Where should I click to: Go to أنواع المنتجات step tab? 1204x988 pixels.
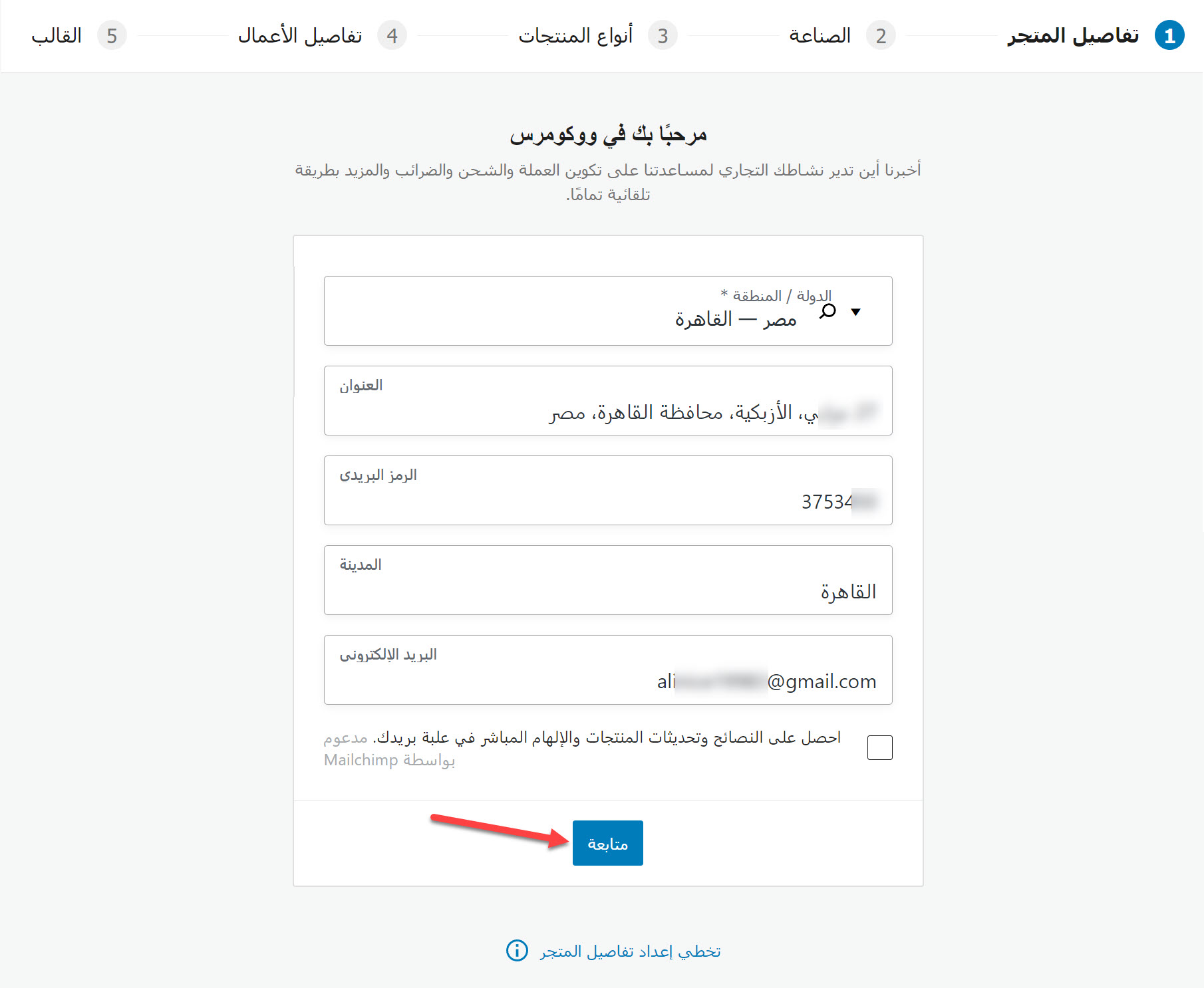[x=575, y=36]
